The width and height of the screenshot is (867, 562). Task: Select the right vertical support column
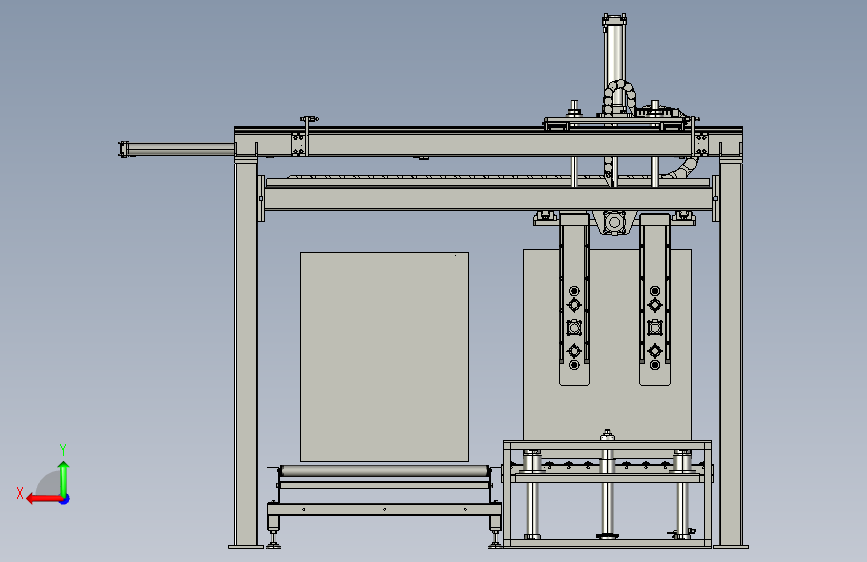click(x=730, y=354)
